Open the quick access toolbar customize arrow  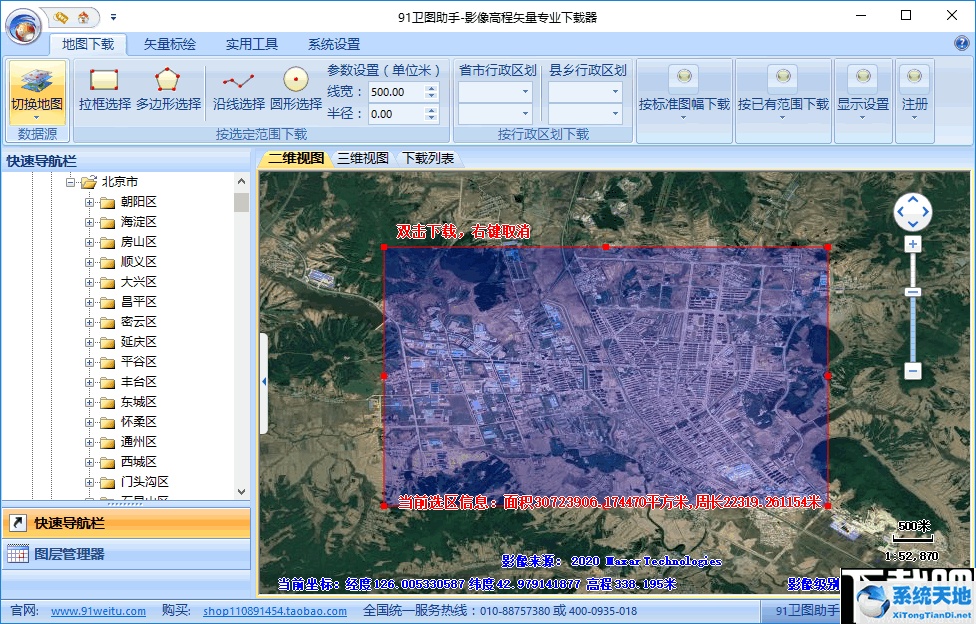click(x=113, y=17)
